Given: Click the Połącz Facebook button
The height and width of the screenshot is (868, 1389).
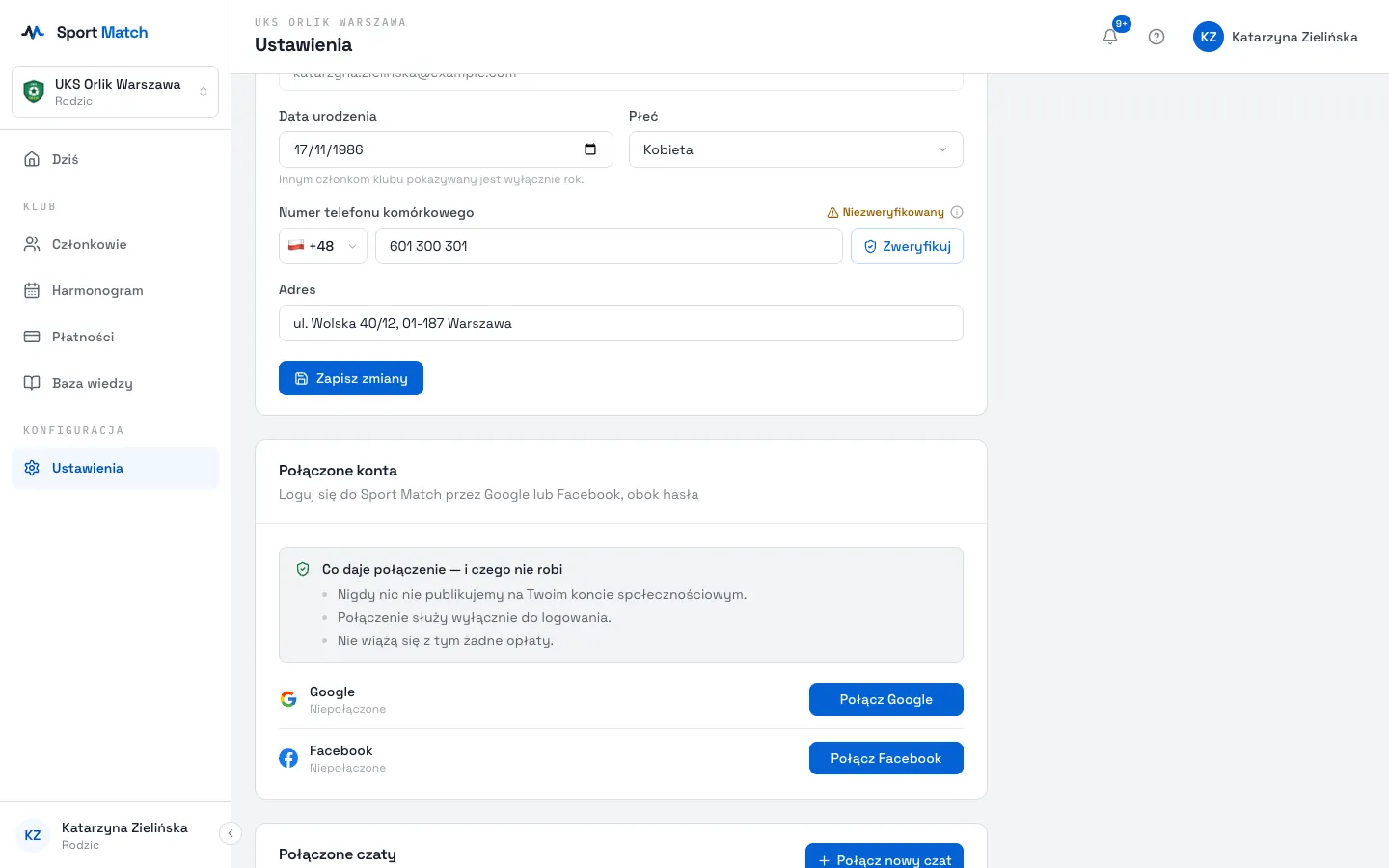Looking at the screenshot, I should coord(886,758).
